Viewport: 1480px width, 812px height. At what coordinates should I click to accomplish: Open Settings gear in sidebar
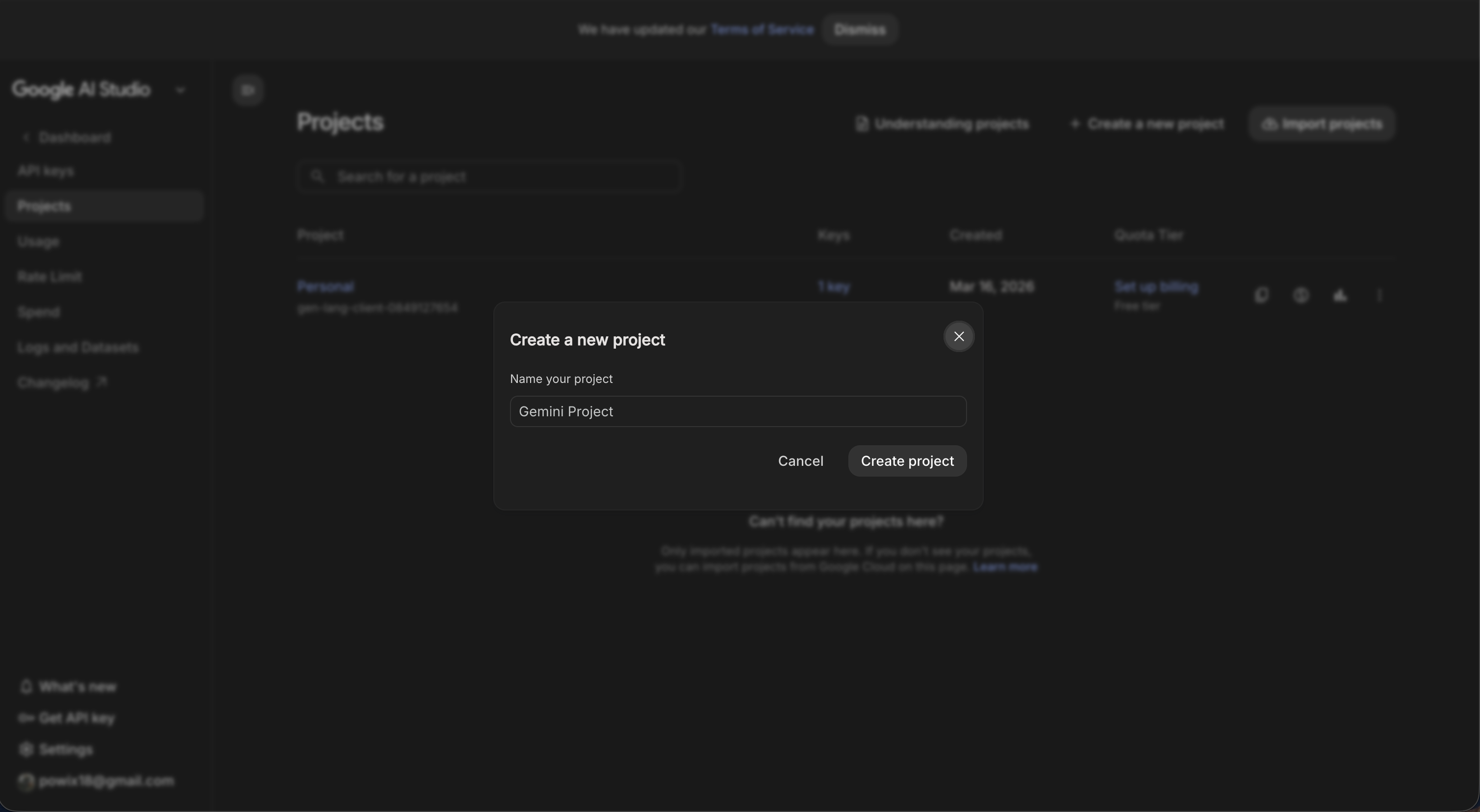26,749
